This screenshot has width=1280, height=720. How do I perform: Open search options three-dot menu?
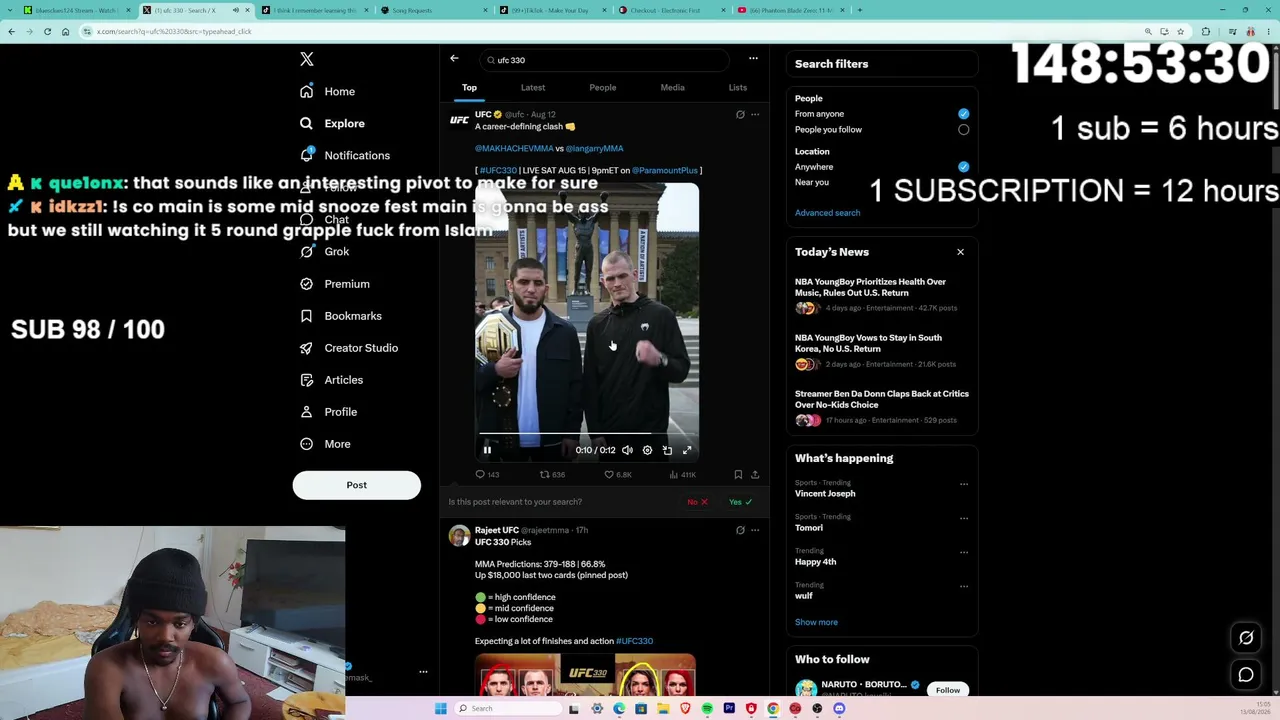tap(753, 59)
